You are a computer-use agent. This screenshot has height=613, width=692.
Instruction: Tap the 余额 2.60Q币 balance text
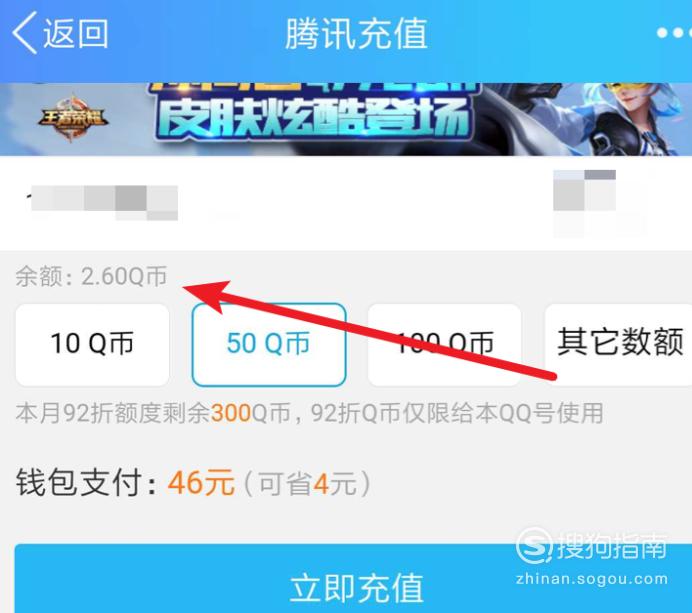(x=91, y=277)
